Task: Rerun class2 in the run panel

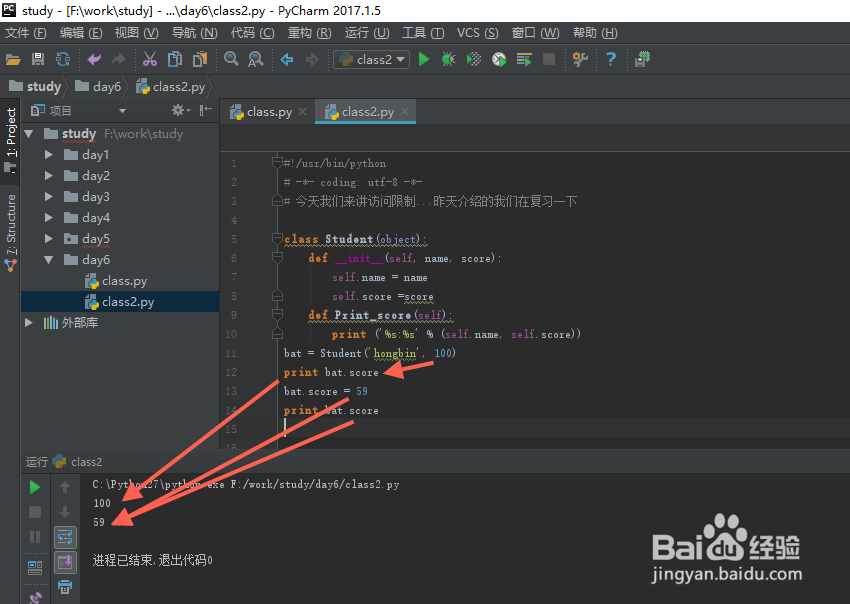Action: click(x=35, y=487)
